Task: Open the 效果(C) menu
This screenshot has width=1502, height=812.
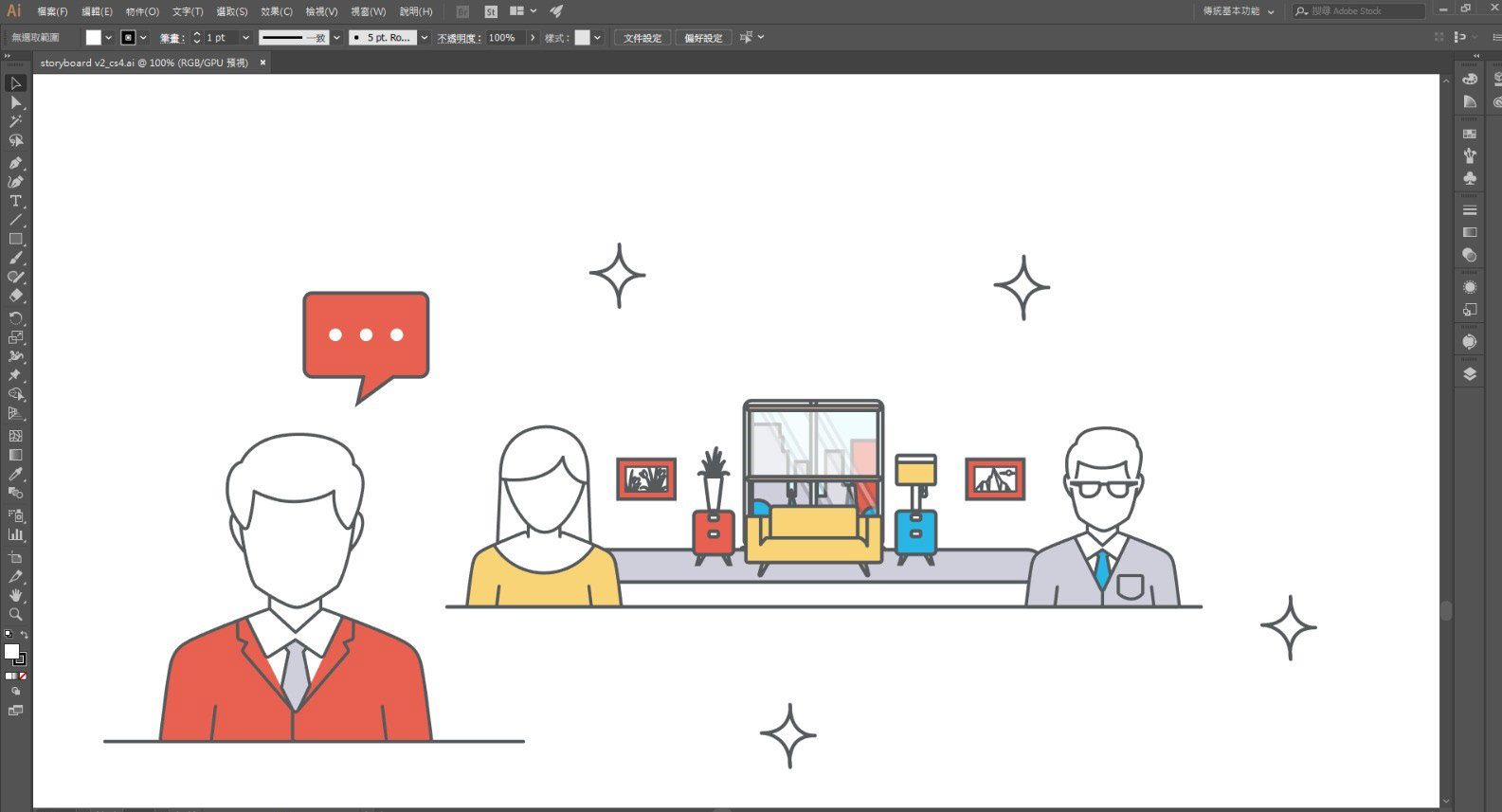Action: point(277,11)
